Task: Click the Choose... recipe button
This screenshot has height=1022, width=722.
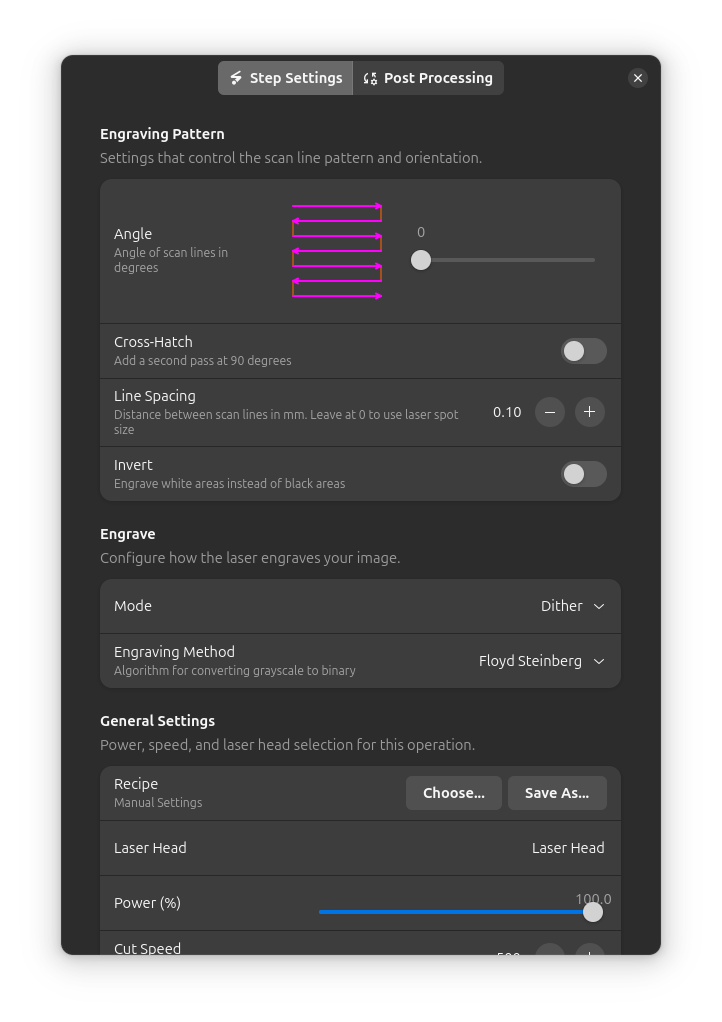Action: pyautogui.click(x=453, y=793)
